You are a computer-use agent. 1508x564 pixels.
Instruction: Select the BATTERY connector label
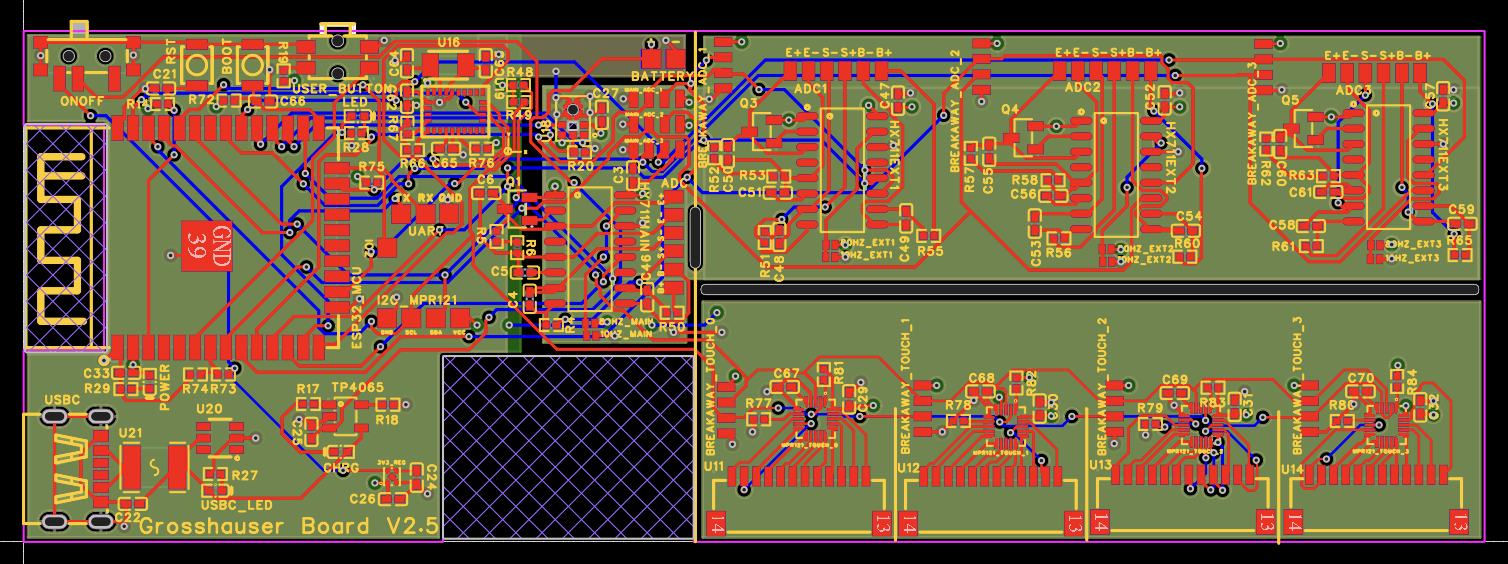661,77
